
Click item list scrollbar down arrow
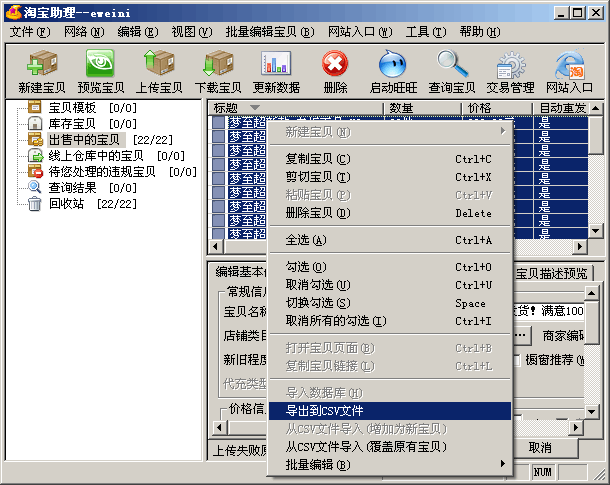tap(596, 231)
